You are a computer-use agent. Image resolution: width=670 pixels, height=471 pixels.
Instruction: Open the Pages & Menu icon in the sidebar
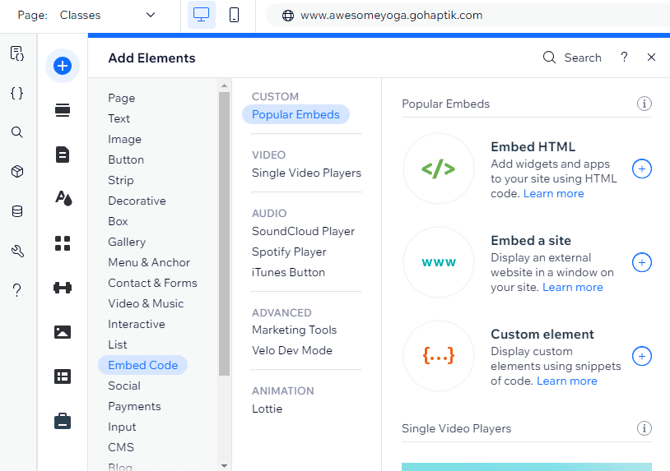click(62, 154)
